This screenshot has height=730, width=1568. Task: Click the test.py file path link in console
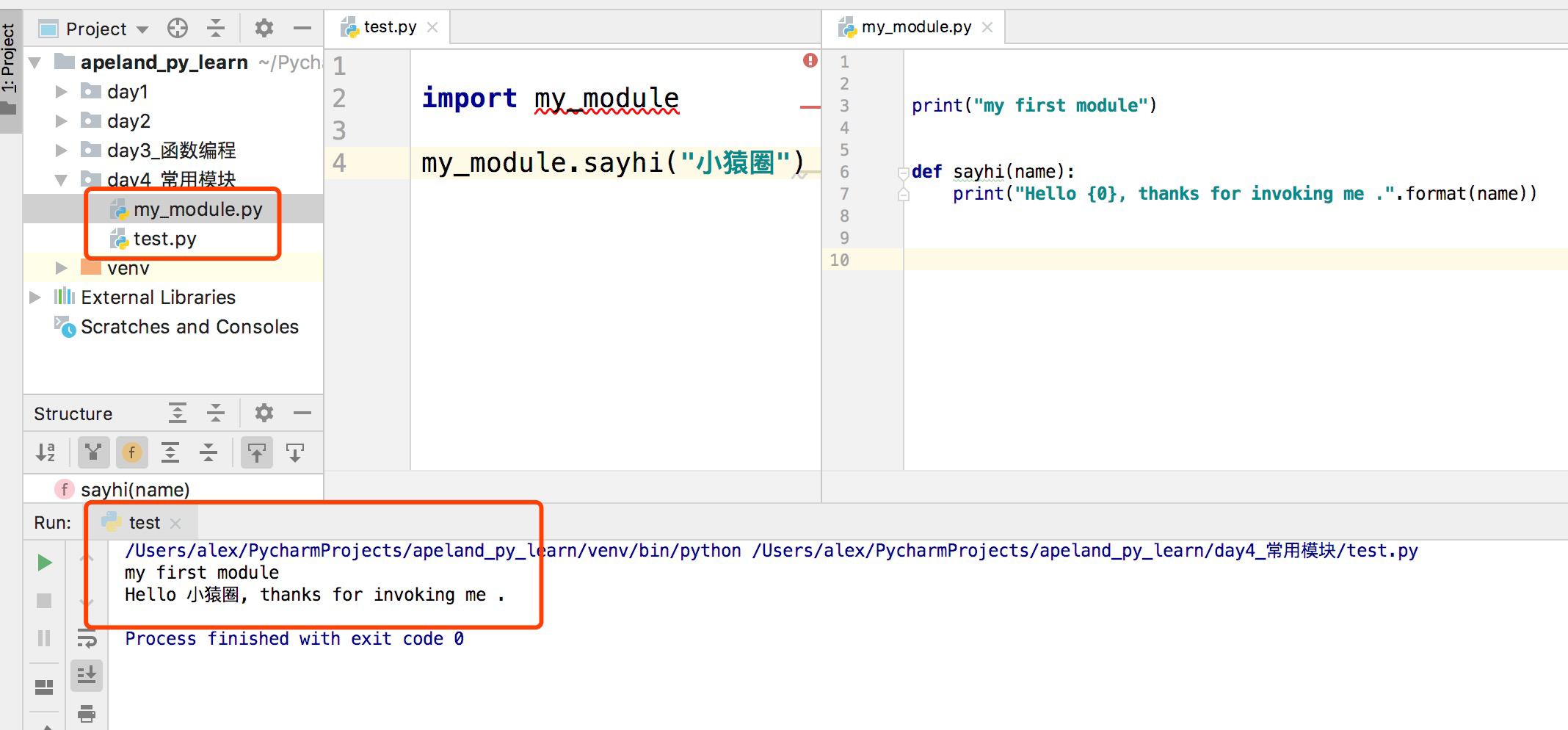point(1085,551)
